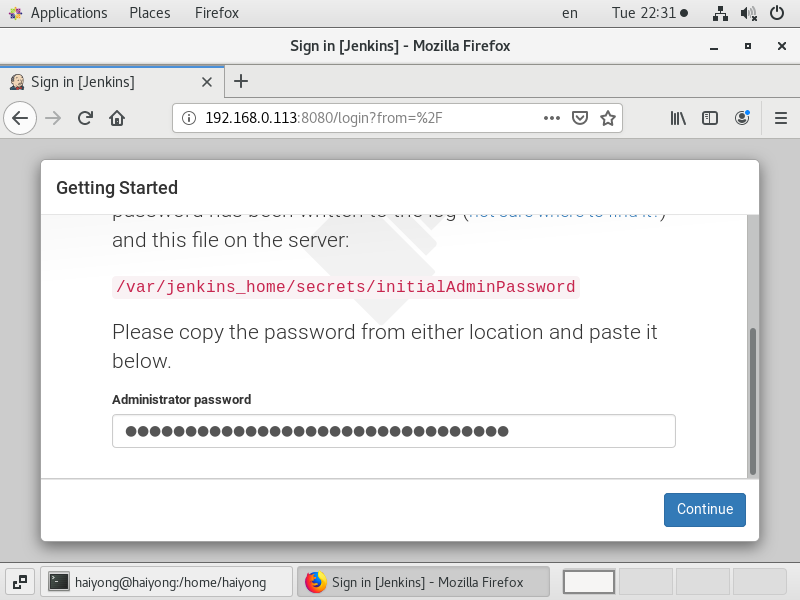This screenshot has width=800, height=600.
Task: Click the Administrator password field
Action: 394,431
